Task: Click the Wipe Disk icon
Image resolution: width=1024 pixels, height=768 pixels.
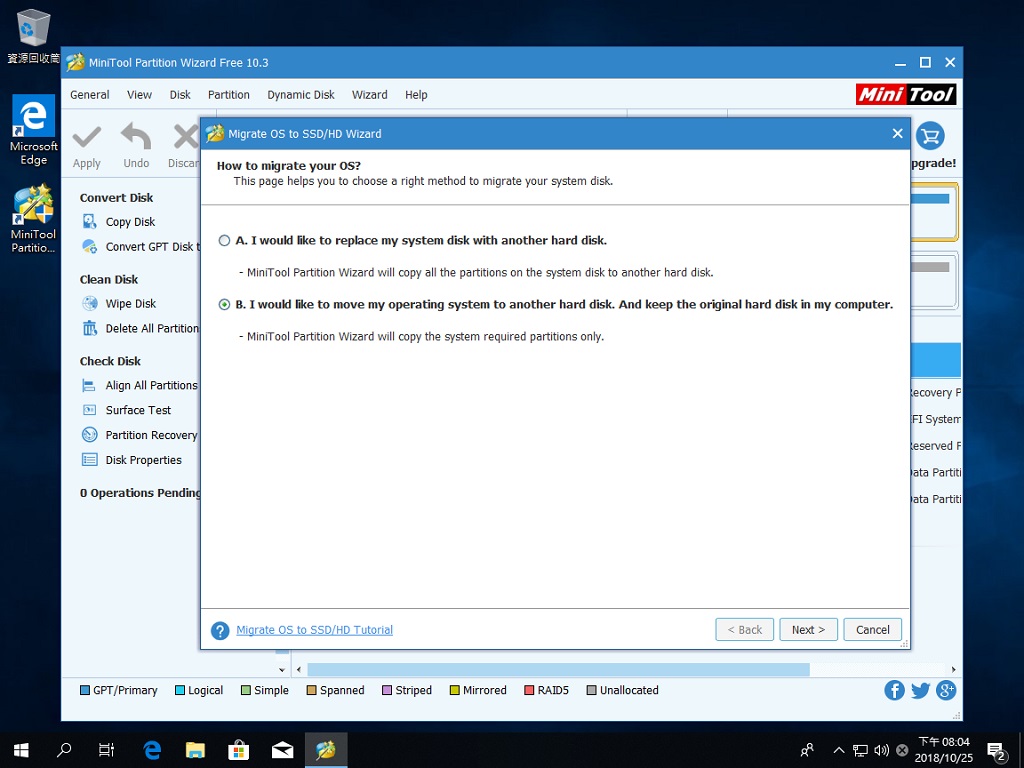Action: [x=89, y=303]
